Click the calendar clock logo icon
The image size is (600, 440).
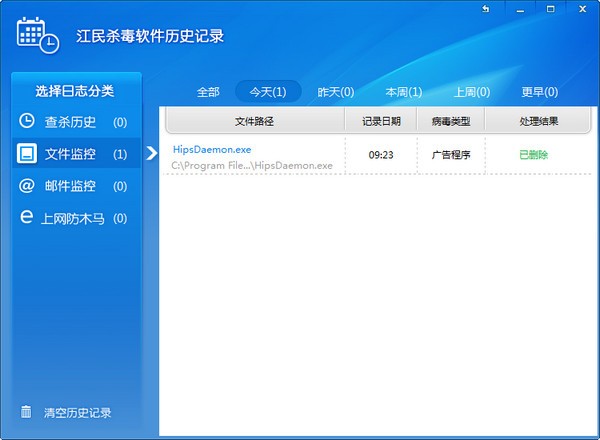(37, 35)
